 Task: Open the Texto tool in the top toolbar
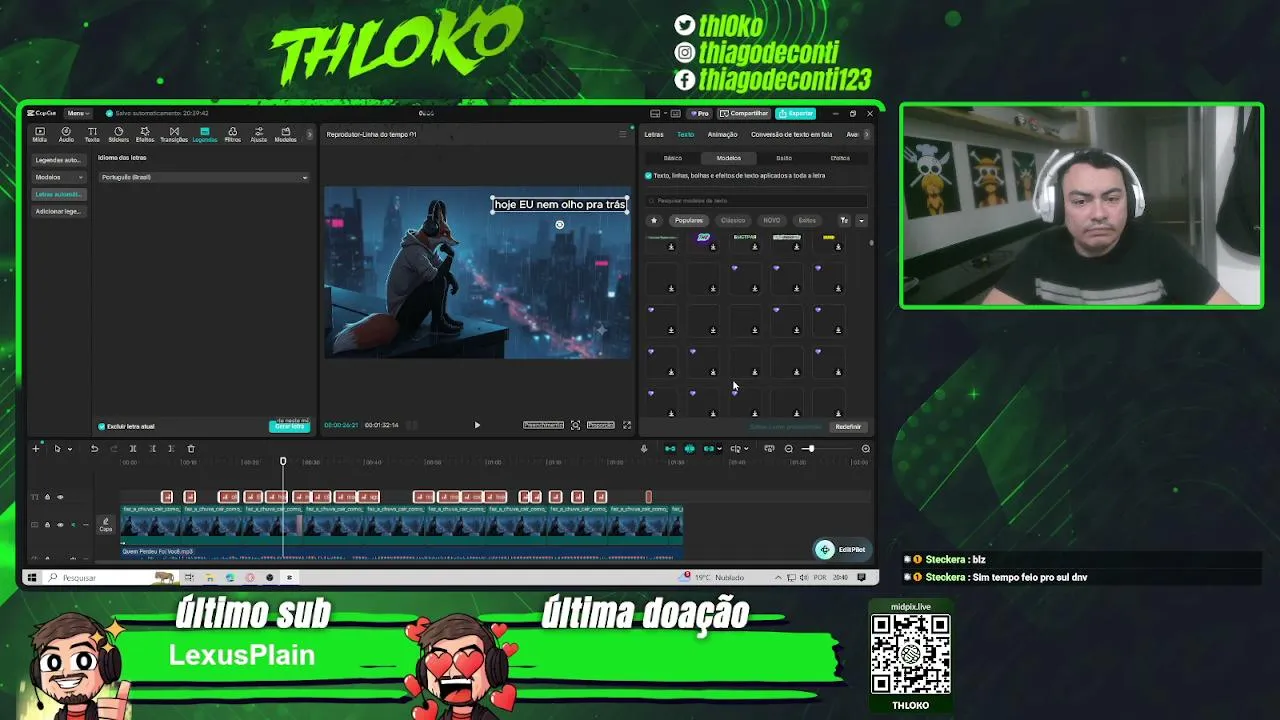coord(92,134)
